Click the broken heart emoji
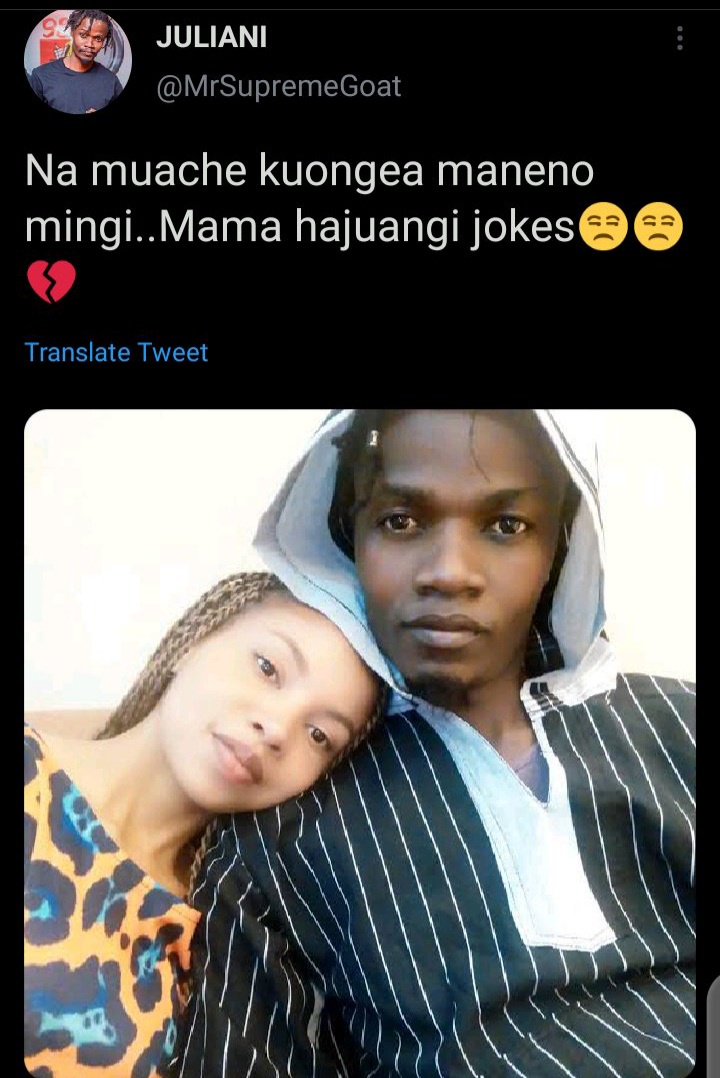Screen dimensions: 720x1078 point(50,281)
